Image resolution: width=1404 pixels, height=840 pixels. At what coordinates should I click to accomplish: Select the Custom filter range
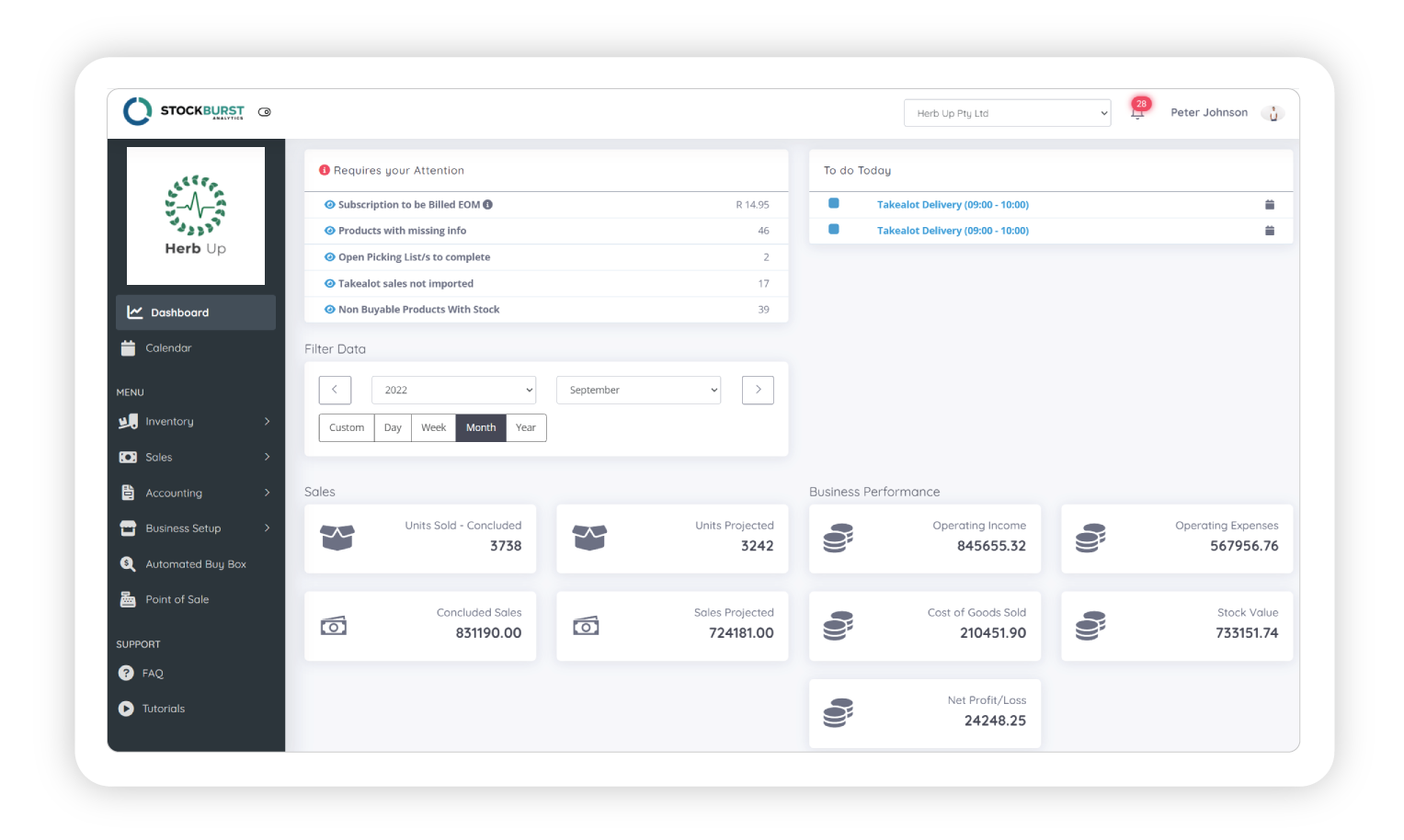(347, 427)
